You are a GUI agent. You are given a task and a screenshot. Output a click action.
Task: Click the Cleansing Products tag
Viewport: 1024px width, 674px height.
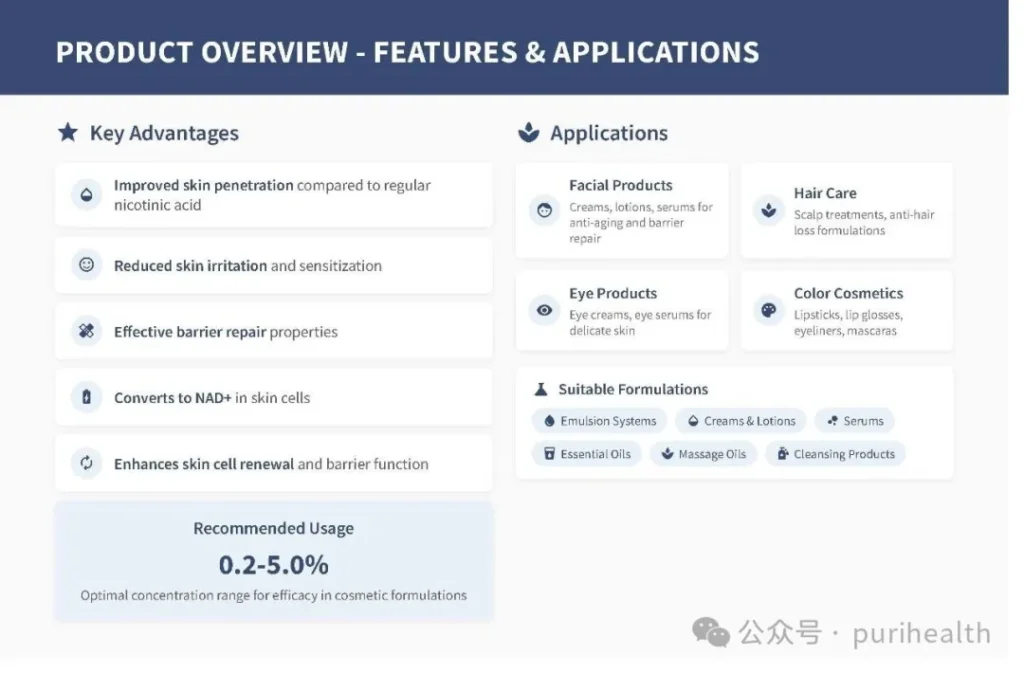coord(835,454)
